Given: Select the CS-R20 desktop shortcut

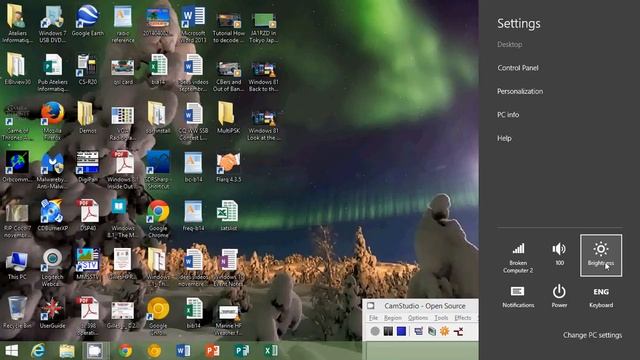Looking at the screenshot, I should coord(87,69).
